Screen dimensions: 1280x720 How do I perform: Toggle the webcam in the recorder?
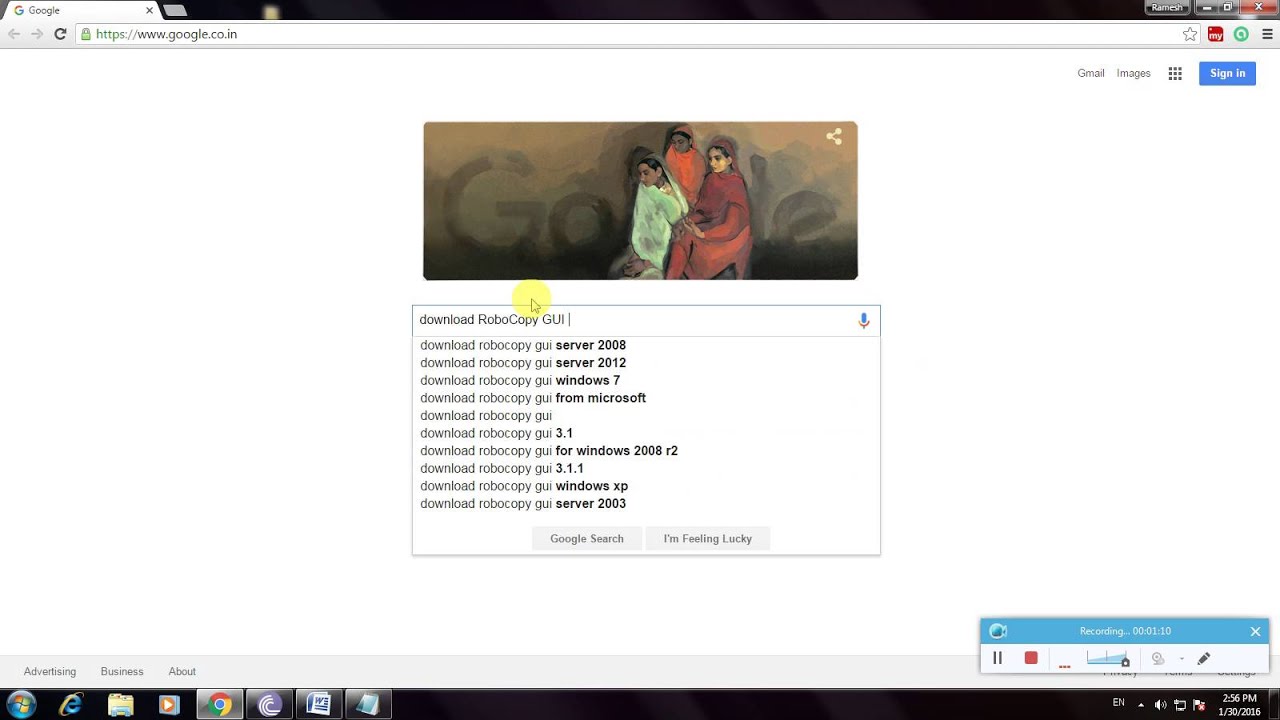(x=1158, y=658)
